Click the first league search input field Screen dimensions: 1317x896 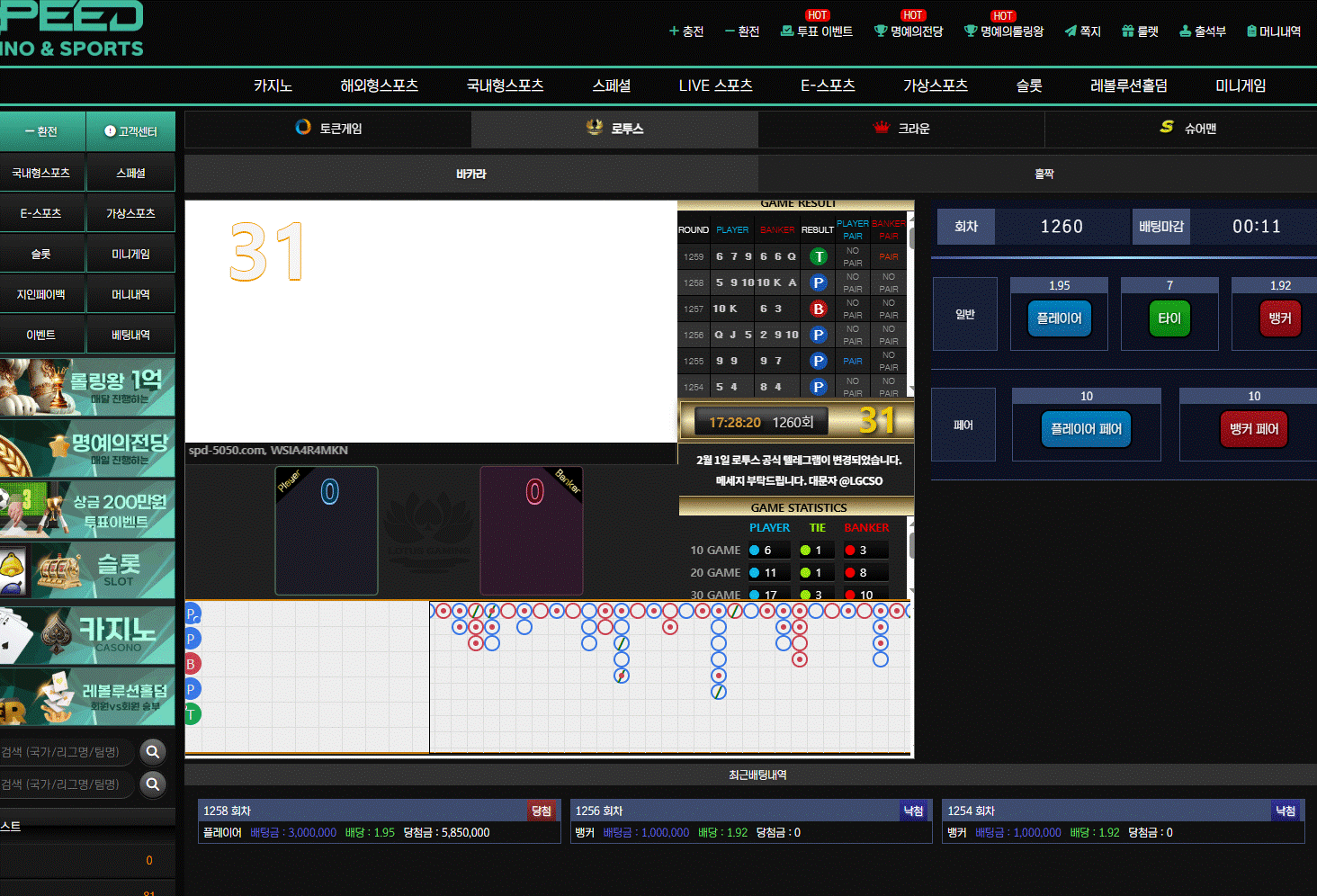point(65,752)
